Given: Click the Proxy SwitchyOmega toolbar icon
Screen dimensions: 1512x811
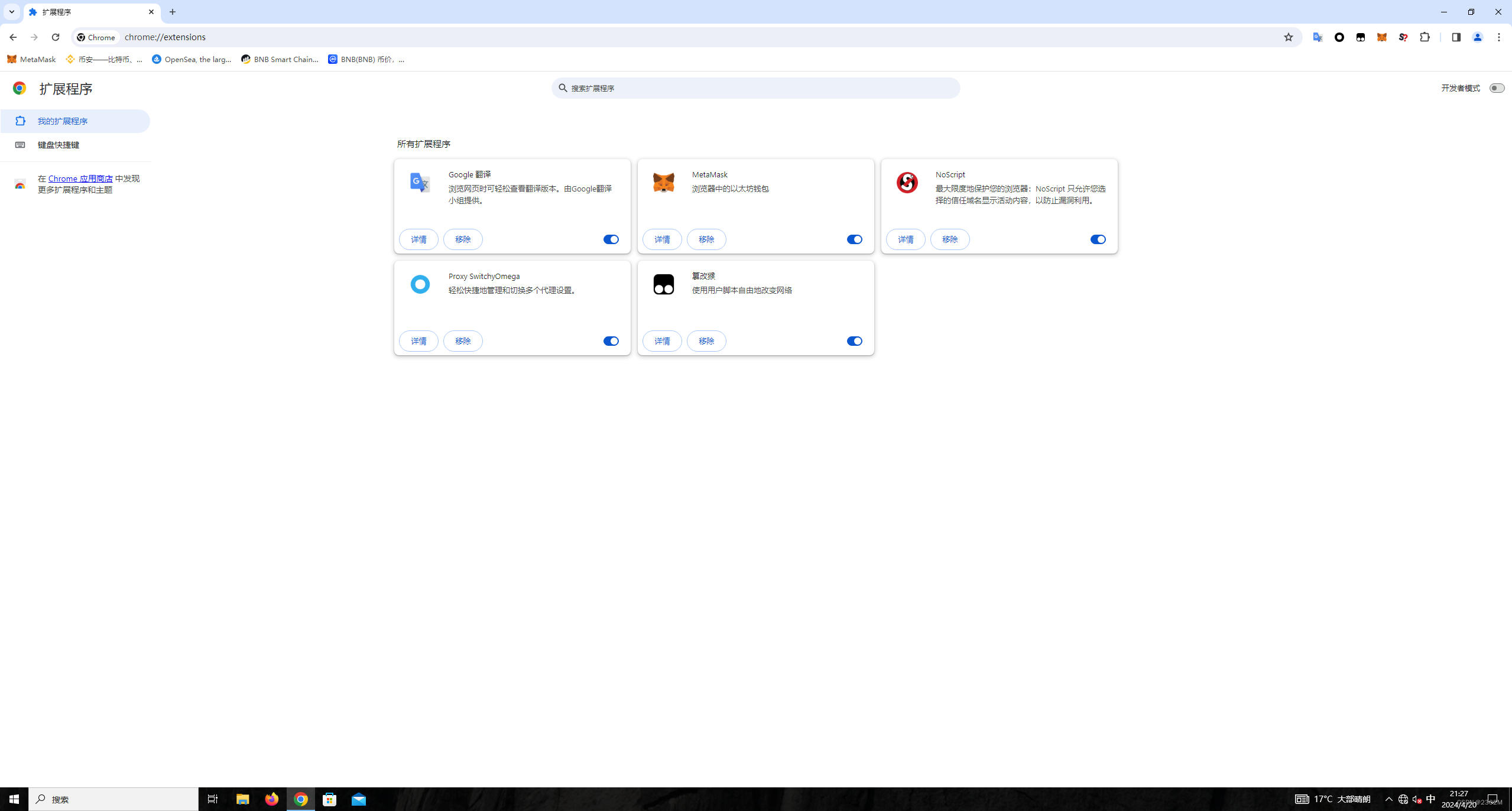Looking at the screenshot, I should tap(1339, 37).
